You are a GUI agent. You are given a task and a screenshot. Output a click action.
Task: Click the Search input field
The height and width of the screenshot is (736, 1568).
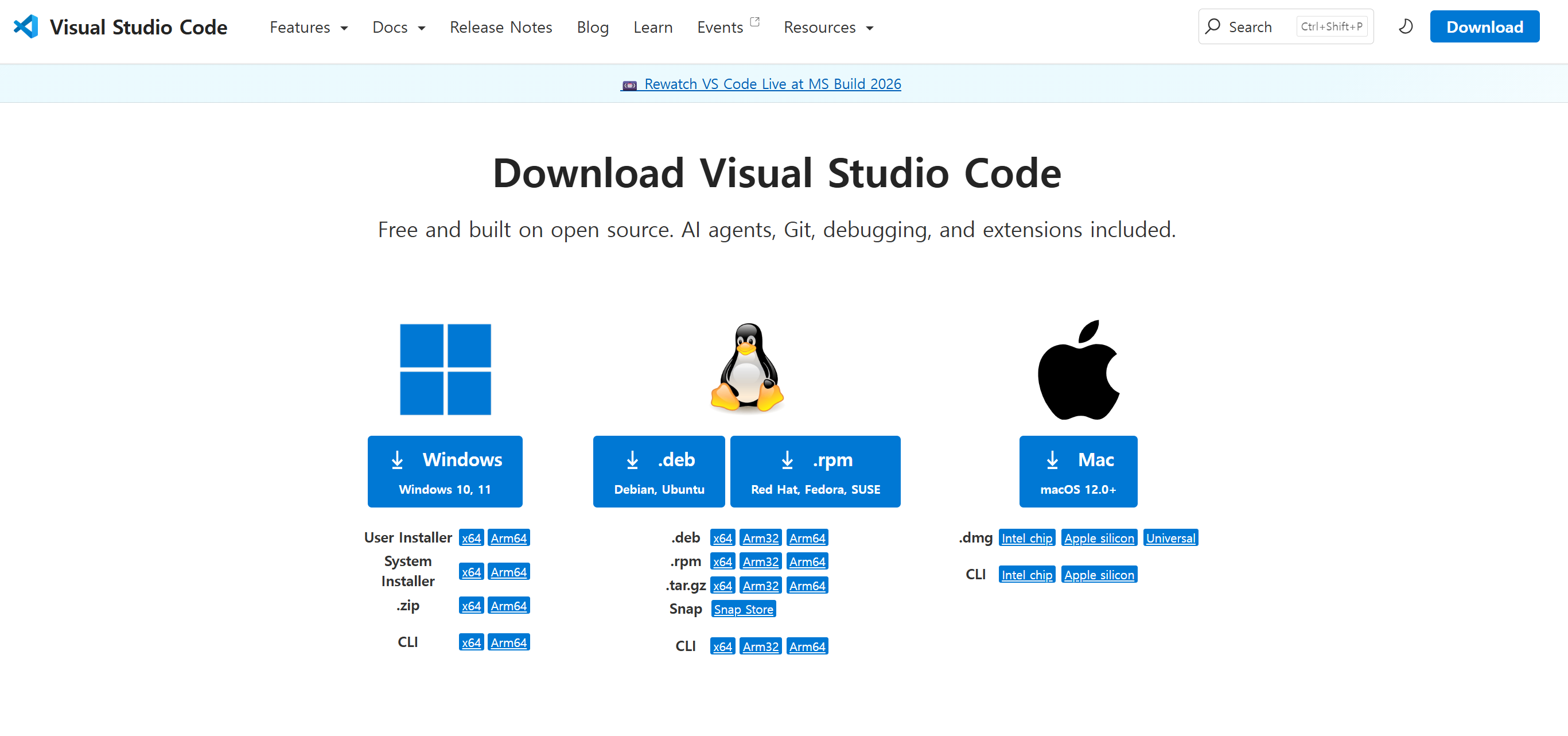pos(1286,26)
